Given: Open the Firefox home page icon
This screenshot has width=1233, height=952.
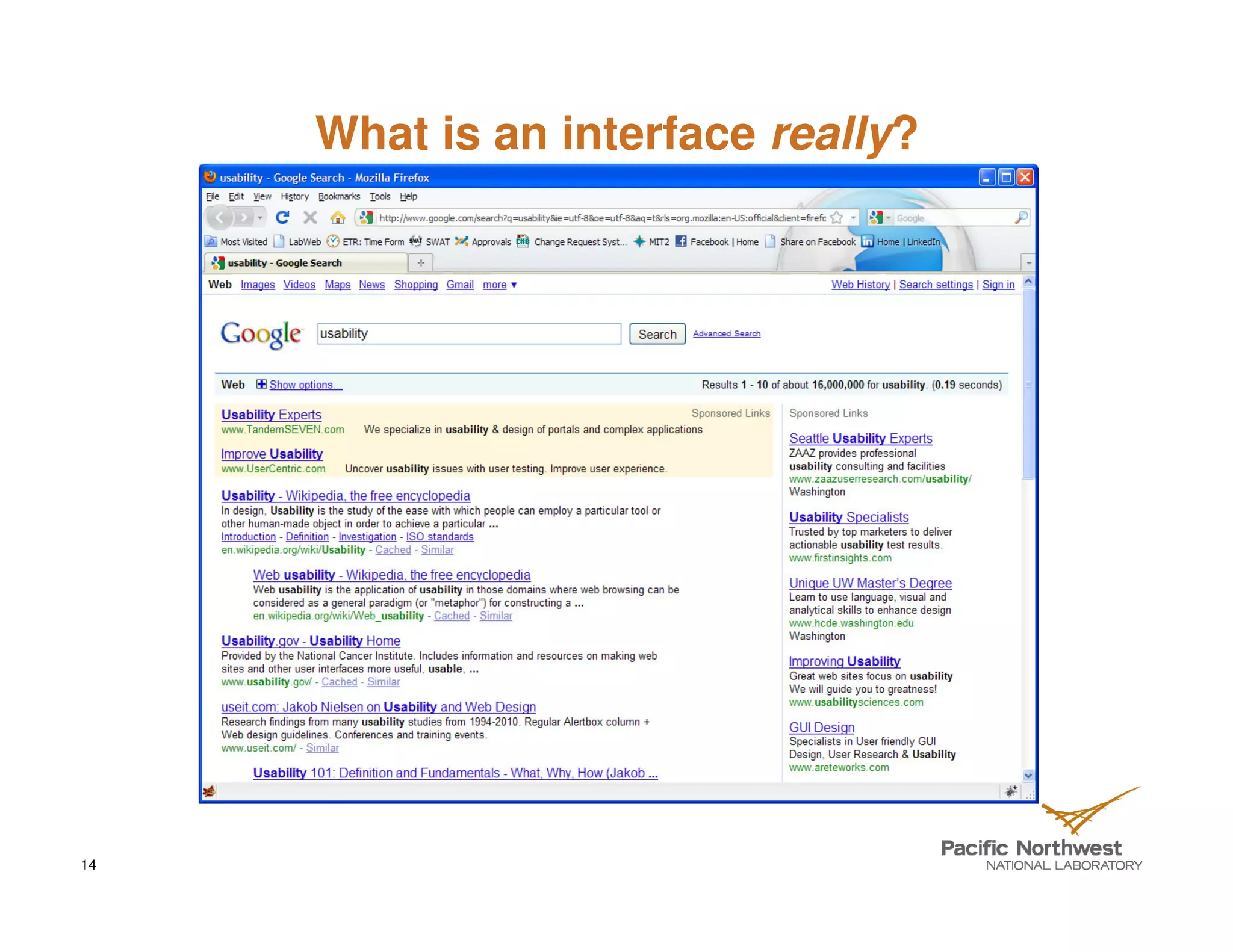Looking at the screenshot, I should [x=338, y=217].
